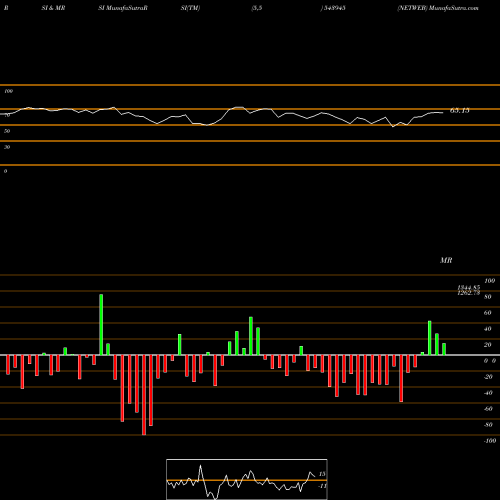Click the MR right-axis label '80'
Viewport: 500px width, 500px height.
[x=488, y=297]
